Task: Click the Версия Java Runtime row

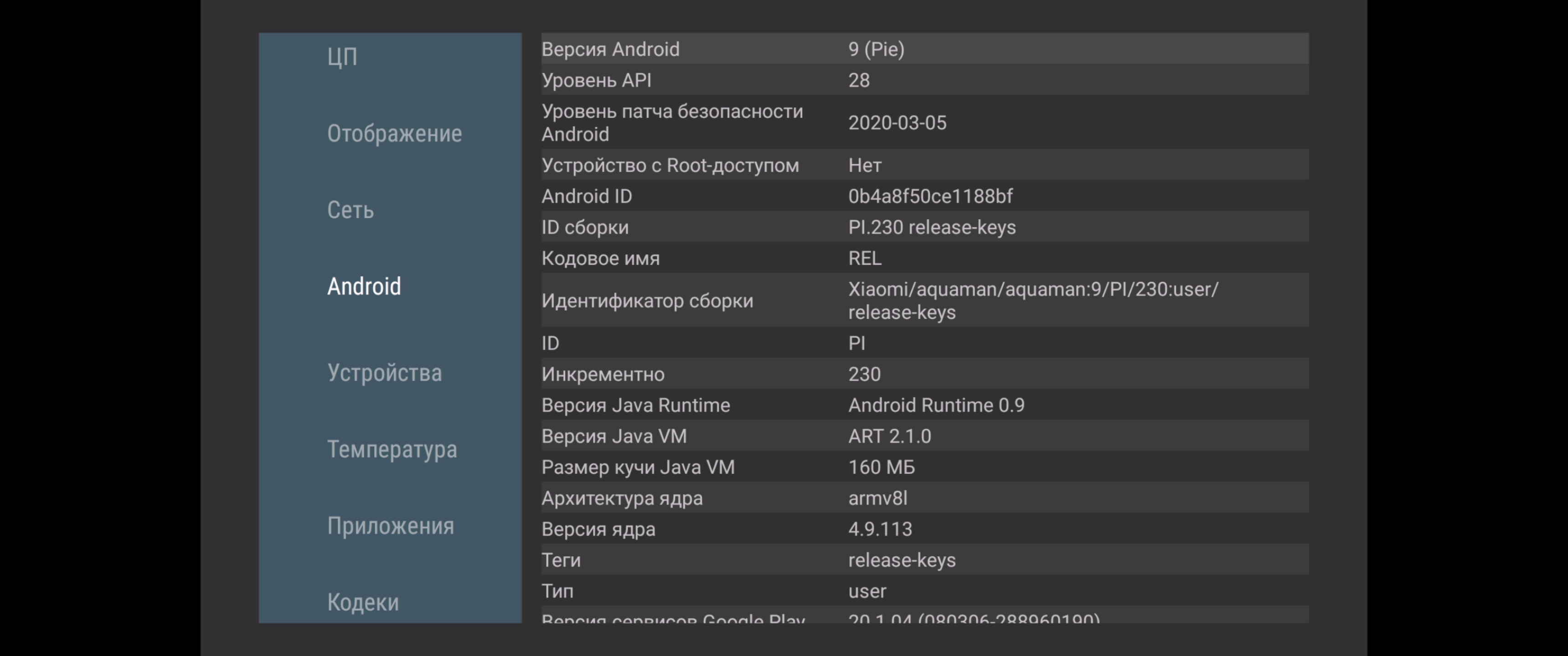Action: 924,405
